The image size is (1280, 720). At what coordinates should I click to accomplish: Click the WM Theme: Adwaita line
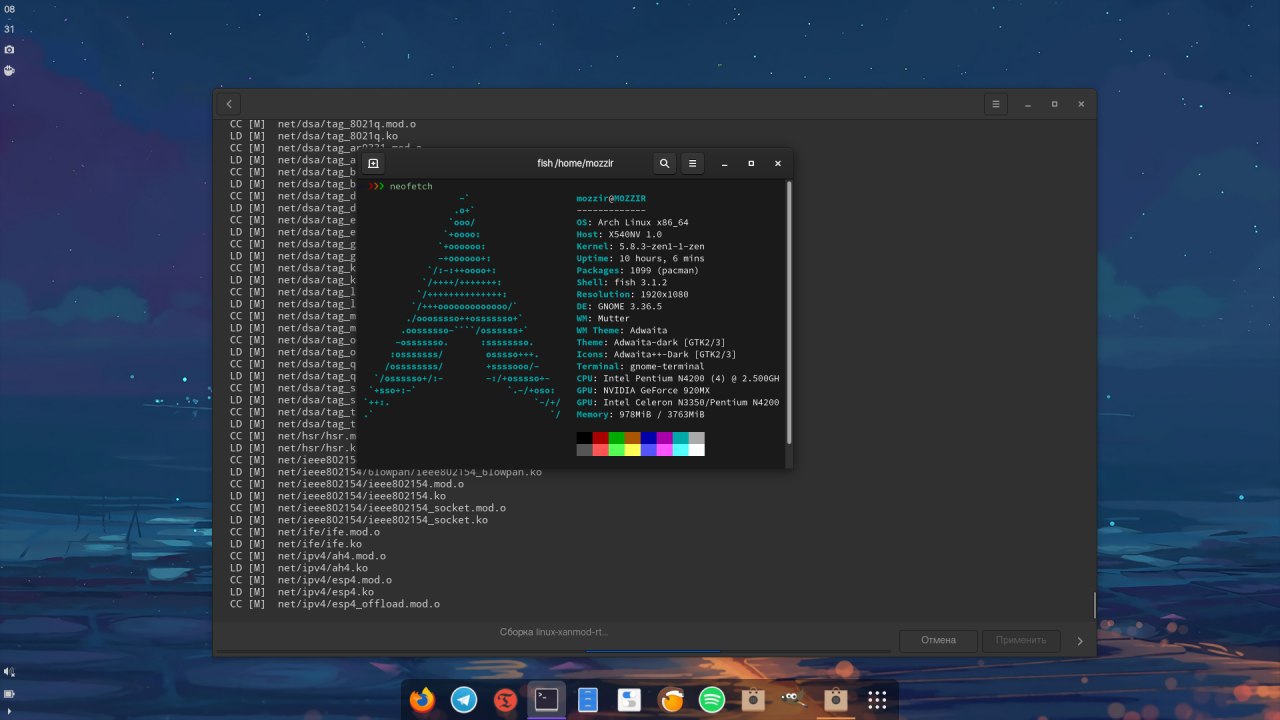622,331
